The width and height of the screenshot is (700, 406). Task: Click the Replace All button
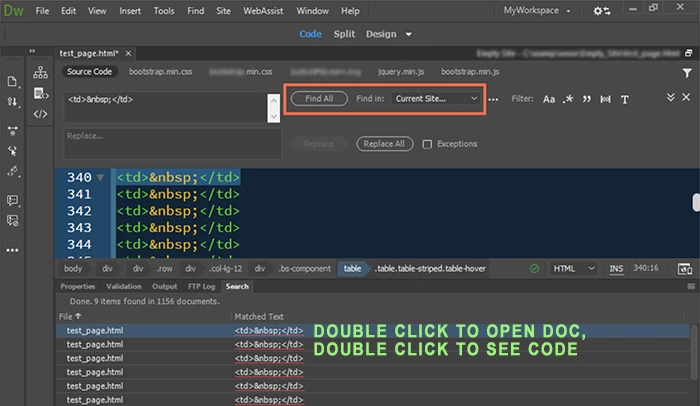(384, 144)
